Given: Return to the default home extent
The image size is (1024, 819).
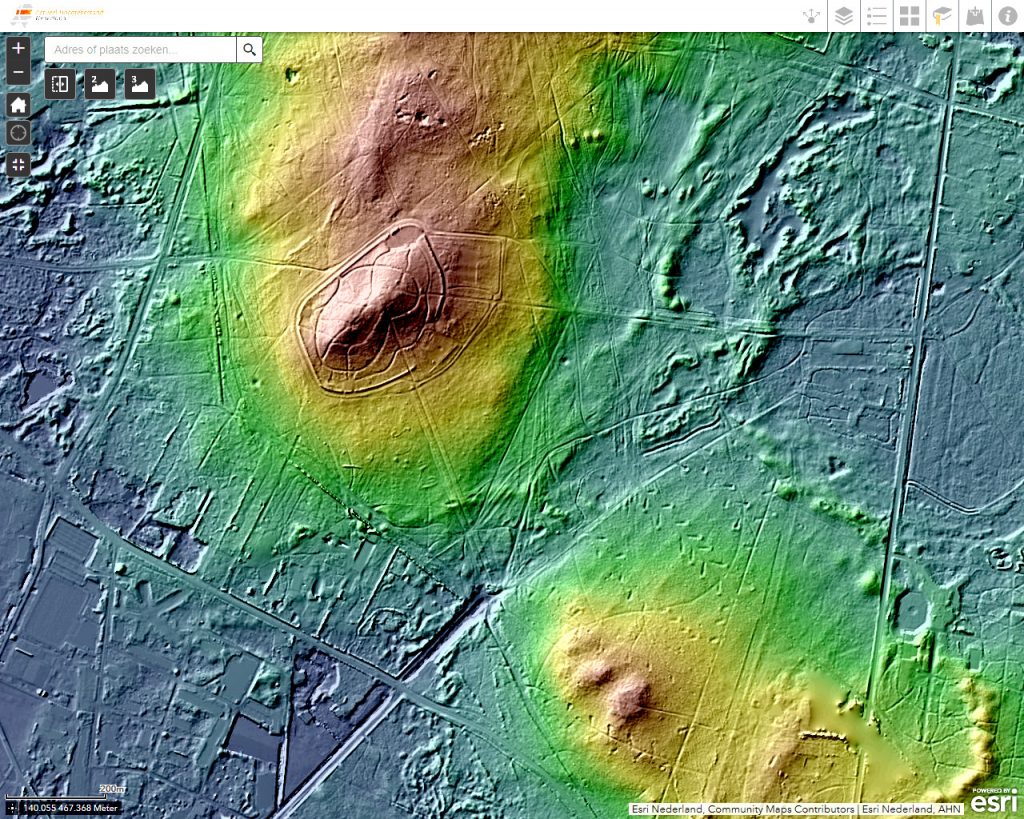Looking at the screenshot, I should click(x=18, y=105).
